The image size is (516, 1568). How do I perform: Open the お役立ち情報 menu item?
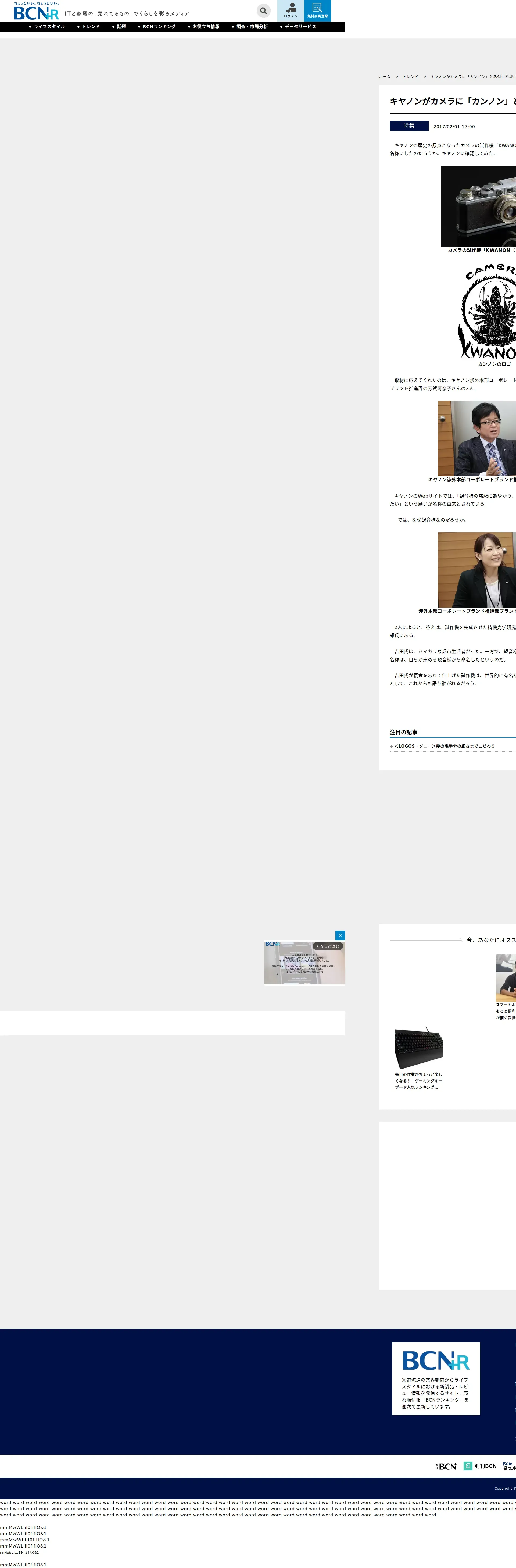203,27
